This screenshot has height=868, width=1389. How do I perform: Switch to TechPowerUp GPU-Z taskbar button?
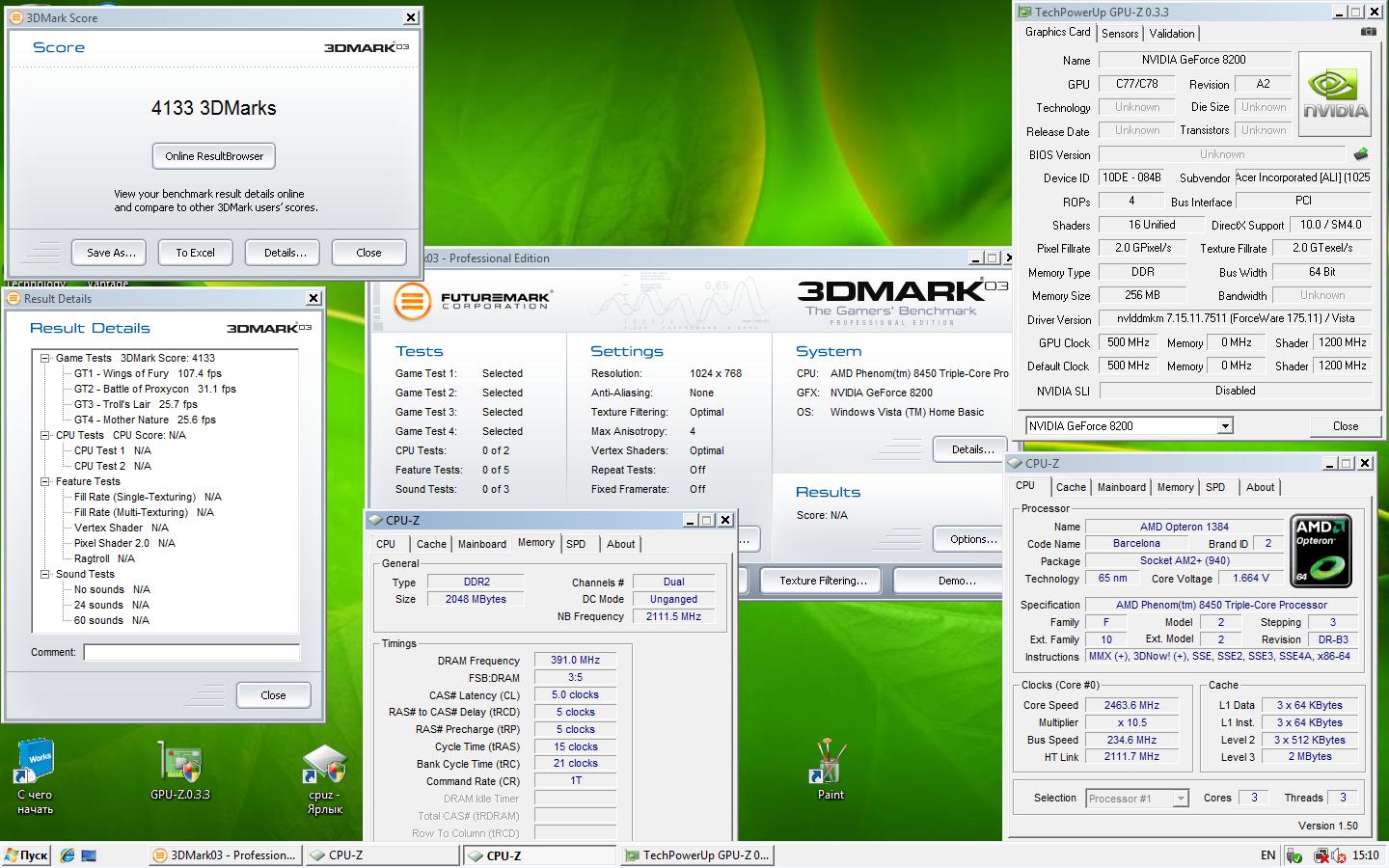pyautogui.click(x=696, y=855)
